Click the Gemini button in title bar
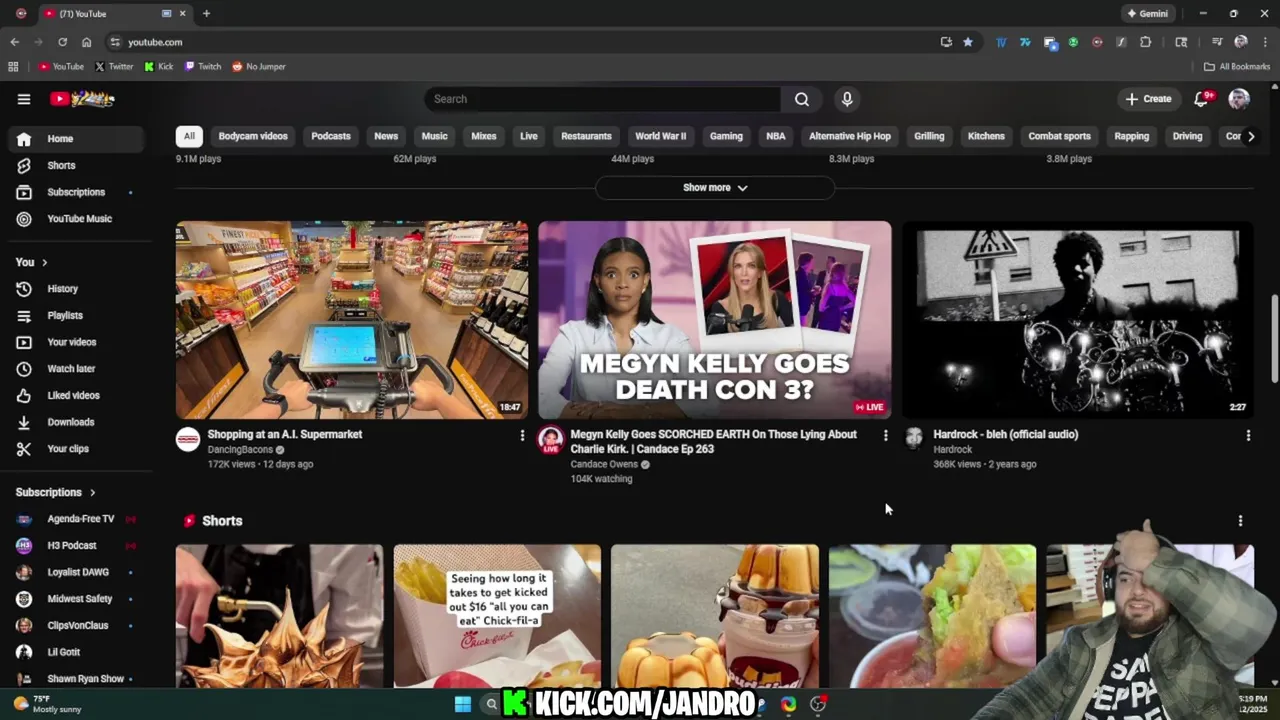 (x=1147, y=14)
